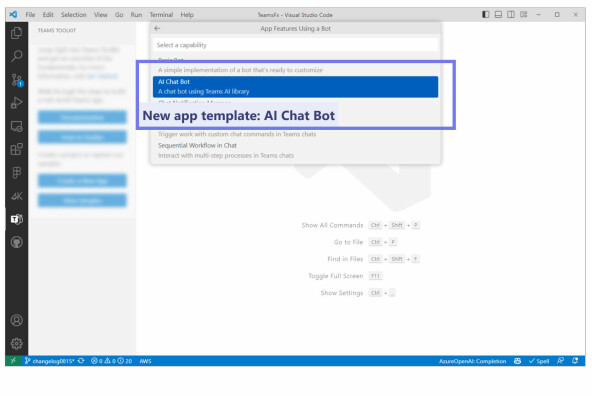
Task: Click AzureOpenAI: Completion status entry
Action: [x=472, y=361]
